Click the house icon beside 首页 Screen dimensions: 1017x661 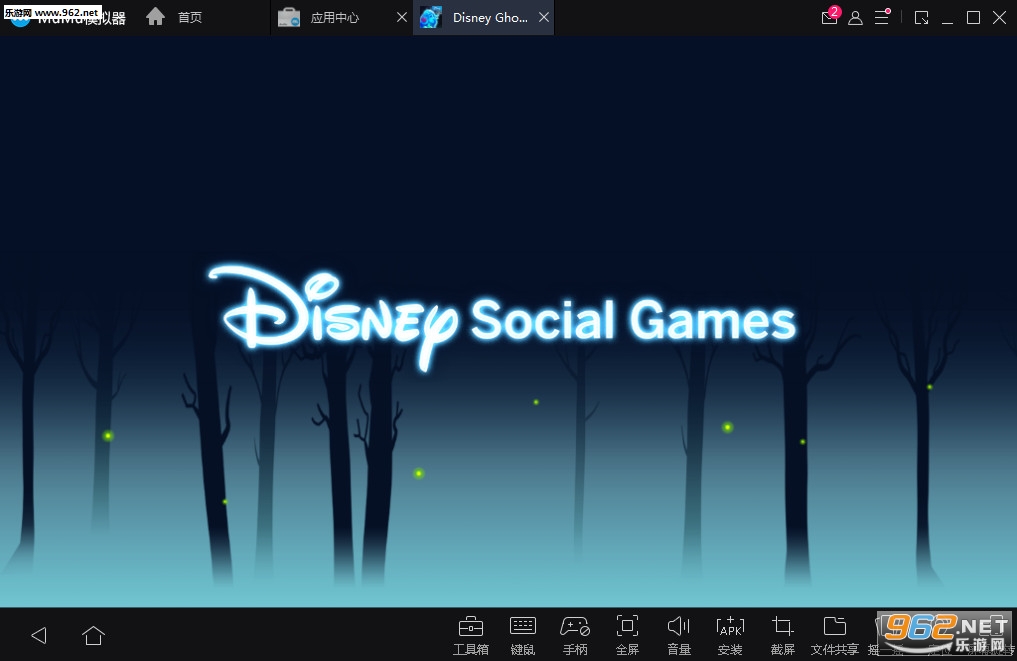click(156, 16)
